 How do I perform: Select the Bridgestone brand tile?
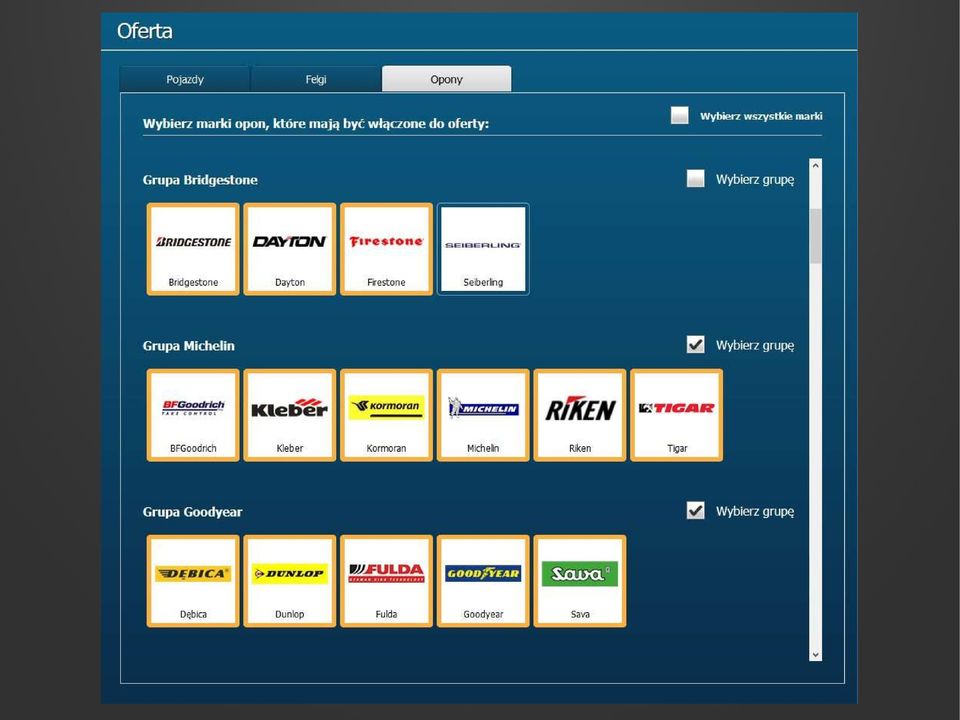(193, 249)
